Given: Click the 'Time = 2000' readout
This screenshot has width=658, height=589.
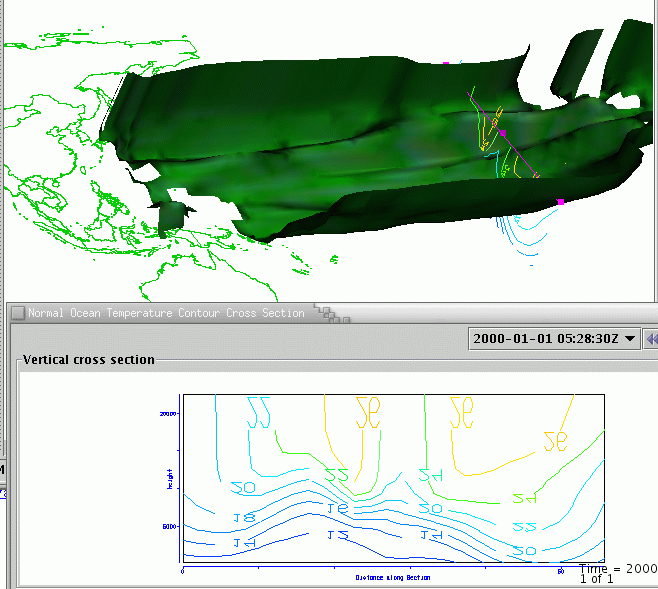Looking at the screenshot, I should [618, 567].
